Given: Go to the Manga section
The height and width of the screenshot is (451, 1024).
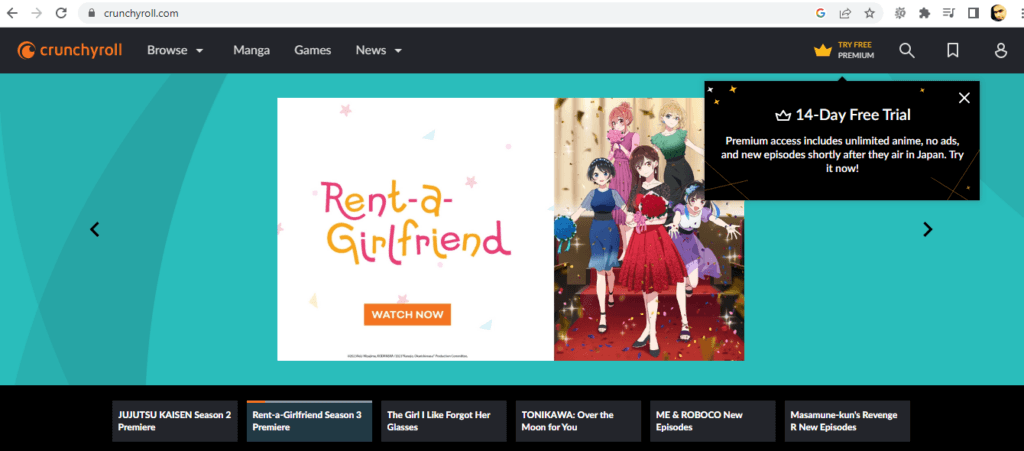Looking at the screenshot, I should tap(252, 50).
